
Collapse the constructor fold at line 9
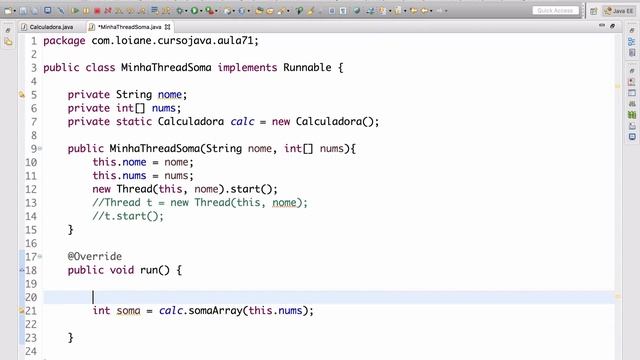click(x=40, y=149)
